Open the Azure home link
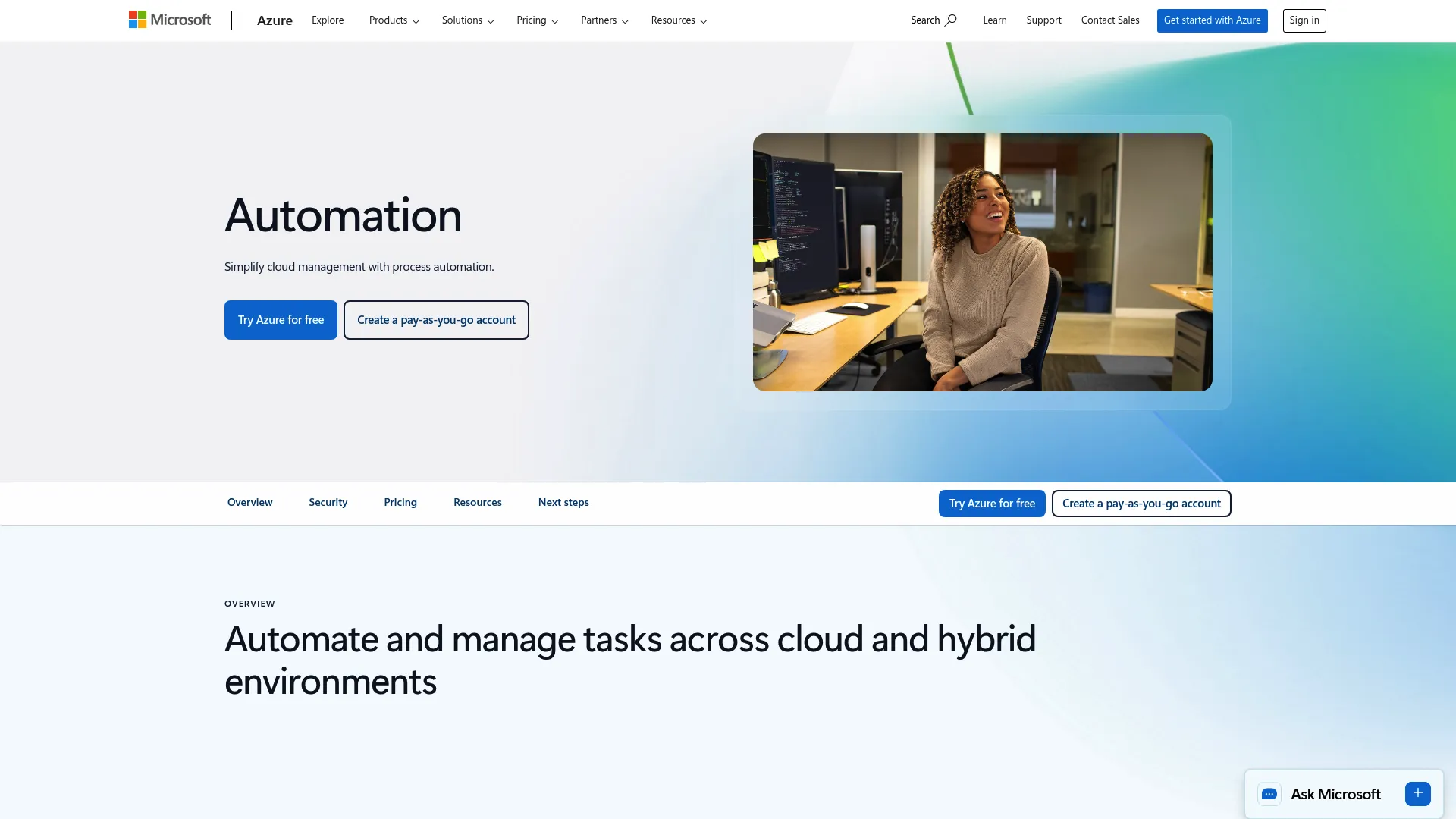Viewport: 1456px width, 819px height. click(x=275, y=20)
